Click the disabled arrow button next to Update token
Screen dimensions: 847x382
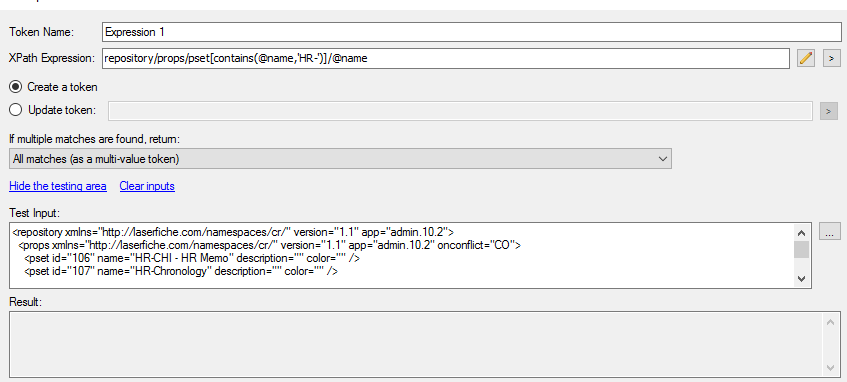829,111
